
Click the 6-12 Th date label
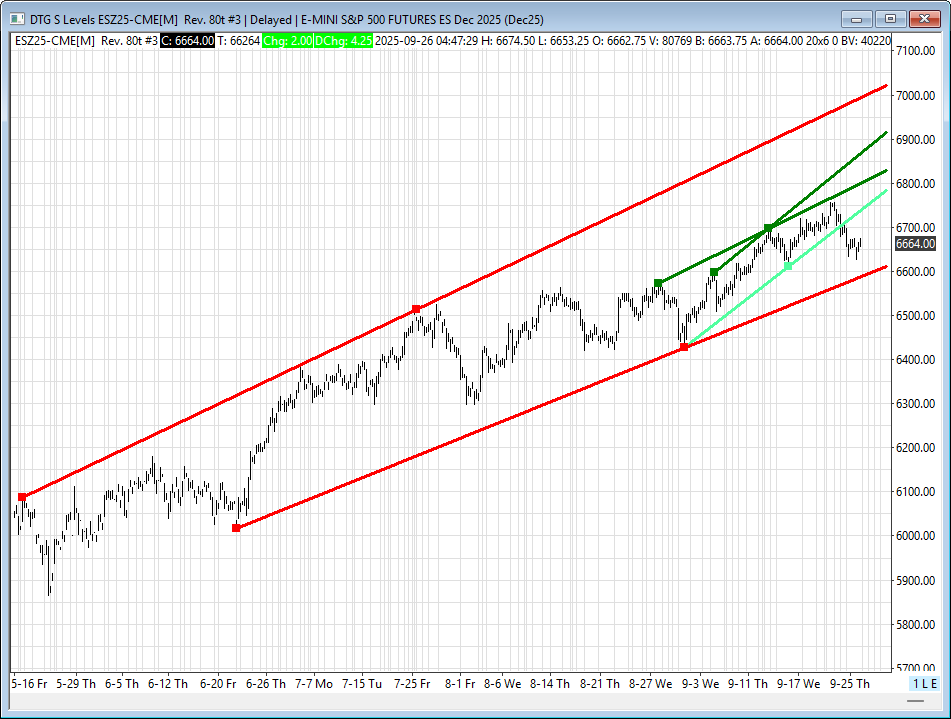168,684
